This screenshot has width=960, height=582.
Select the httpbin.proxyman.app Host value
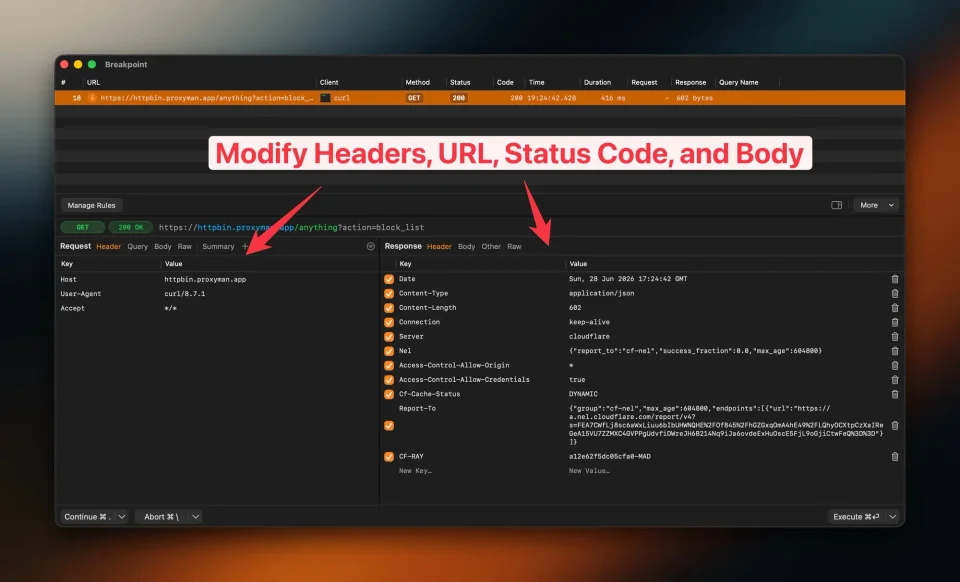coord(205,279)
